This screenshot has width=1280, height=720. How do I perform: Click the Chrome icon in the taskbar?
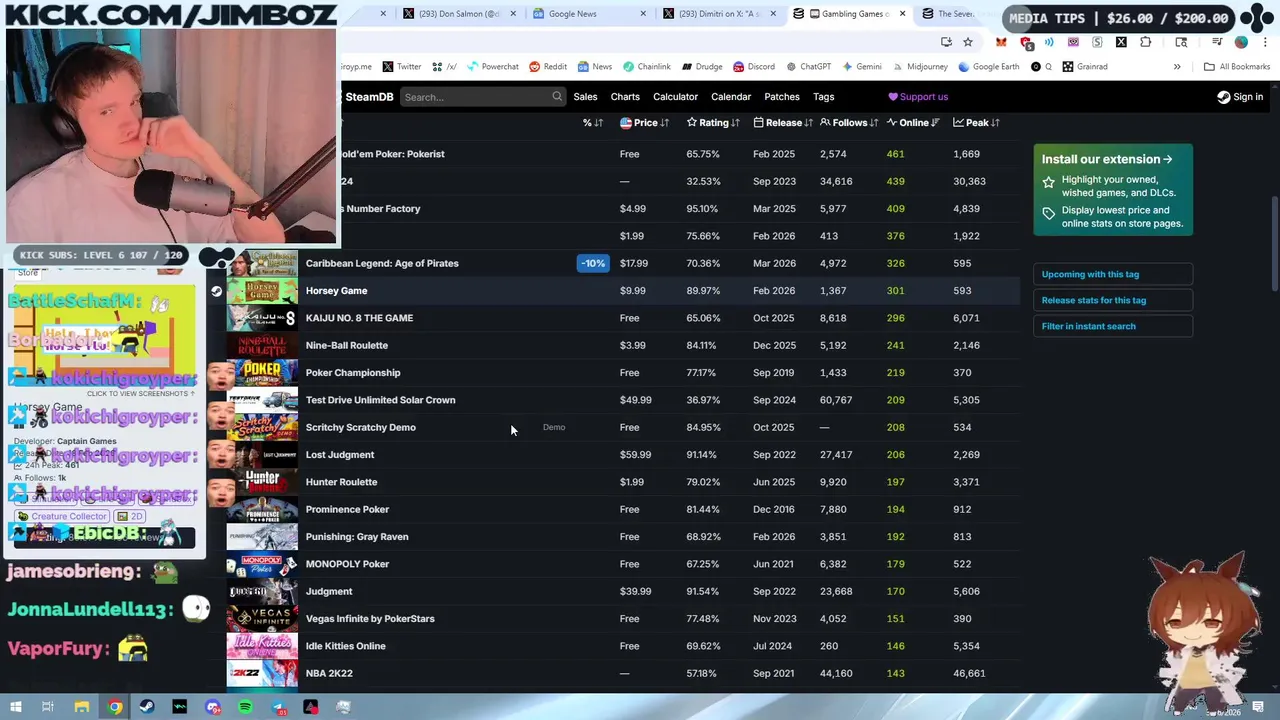pyautogui.click(x=115, y=707)
